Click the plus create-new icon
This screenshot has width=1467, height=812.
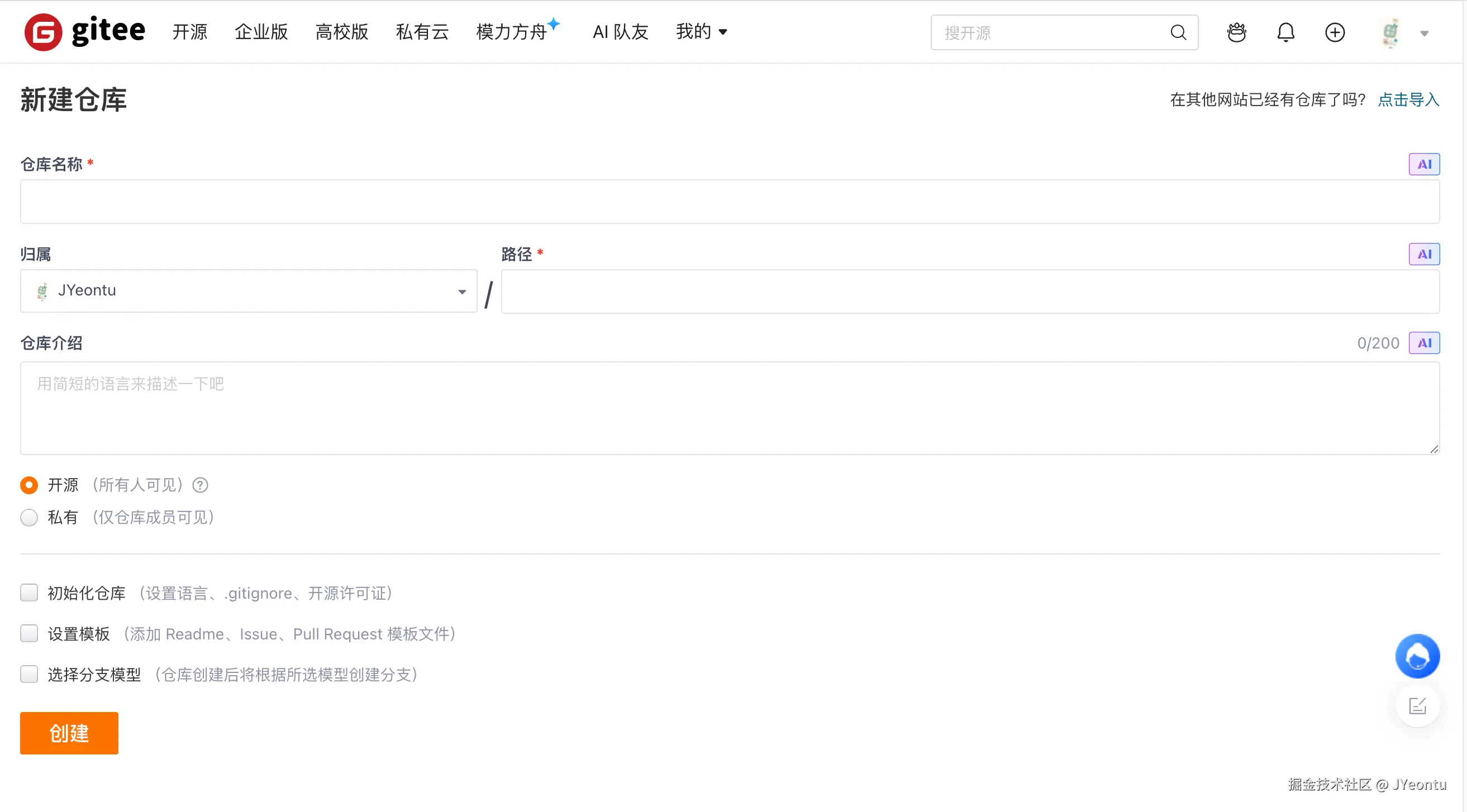[x=1334, y=32]
